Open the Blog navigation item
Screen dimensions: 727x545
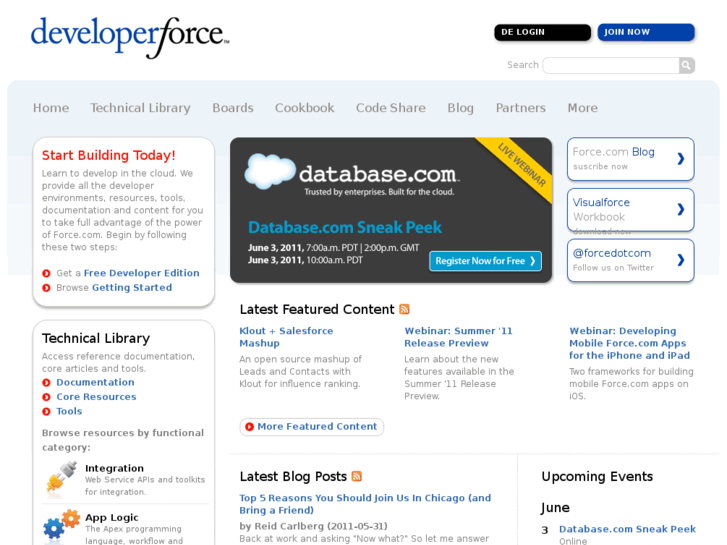460,108
